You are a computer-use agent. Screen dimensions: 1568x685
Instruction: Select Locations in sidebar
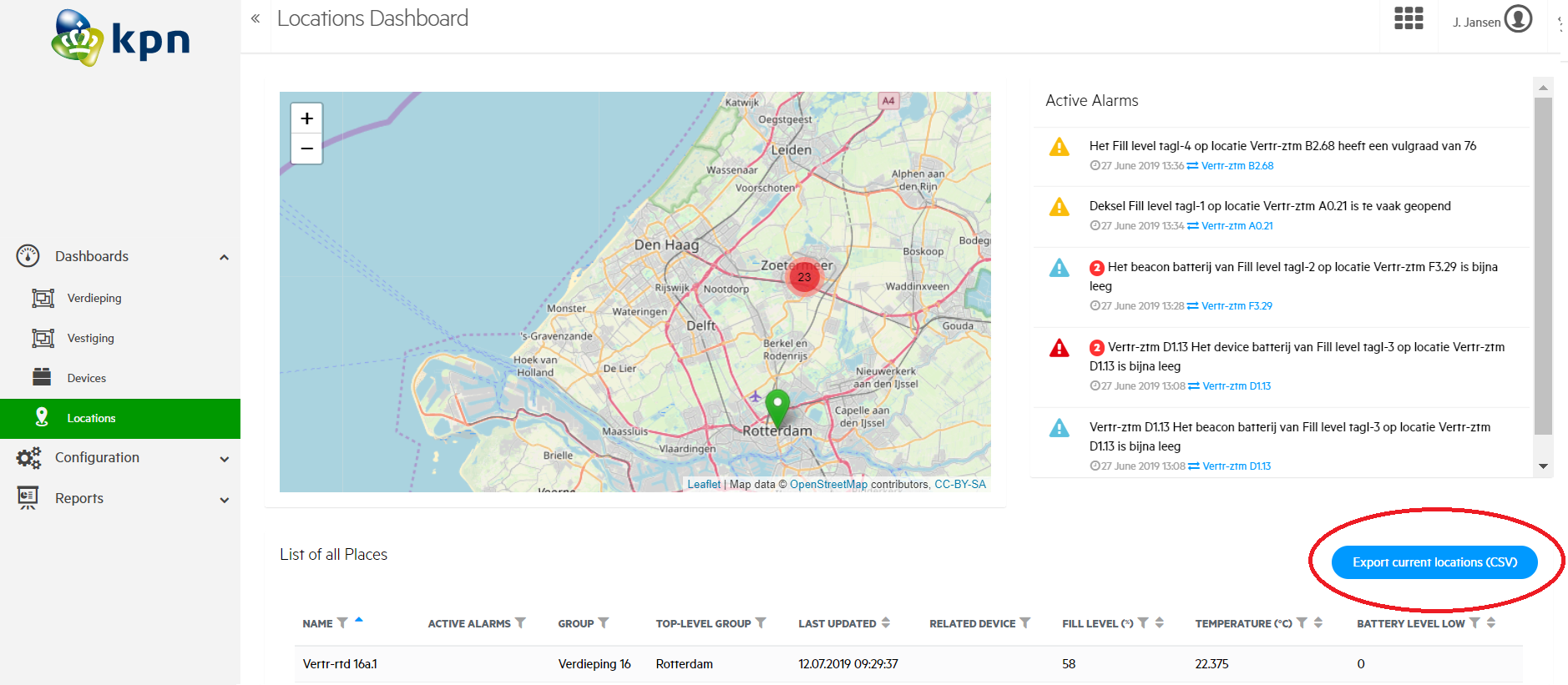tap(120, 418)
